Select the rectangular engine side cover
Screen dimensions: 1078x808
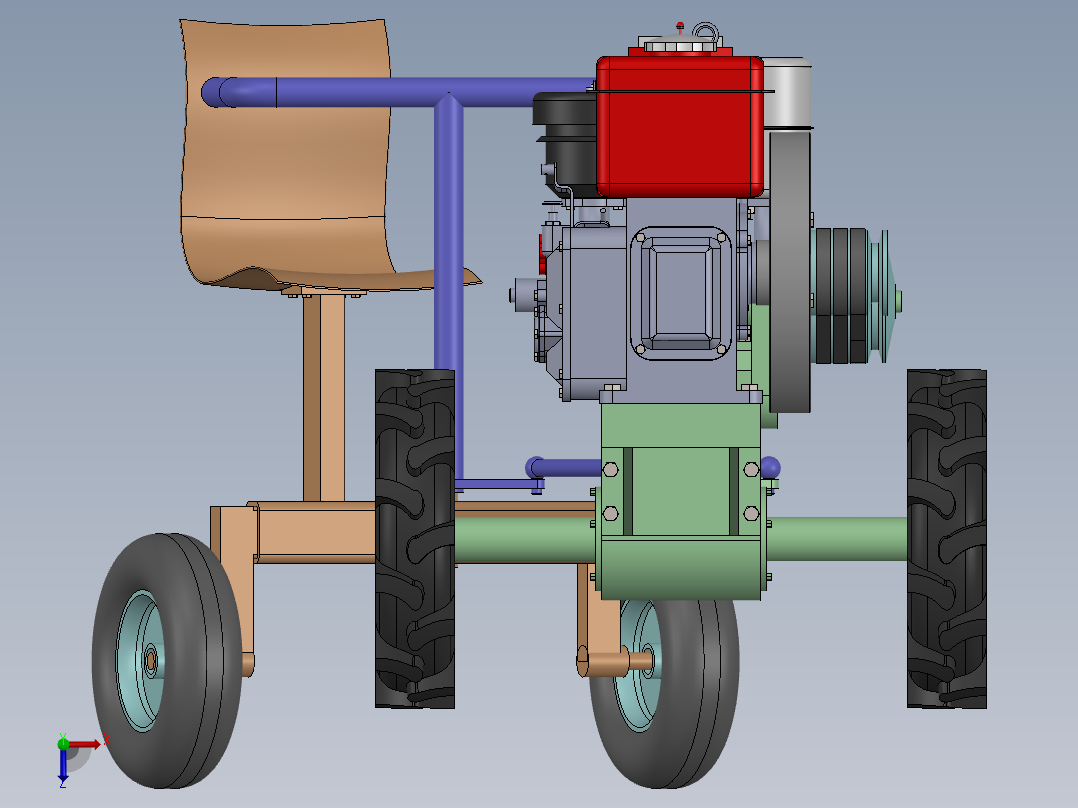pos(681,294)
